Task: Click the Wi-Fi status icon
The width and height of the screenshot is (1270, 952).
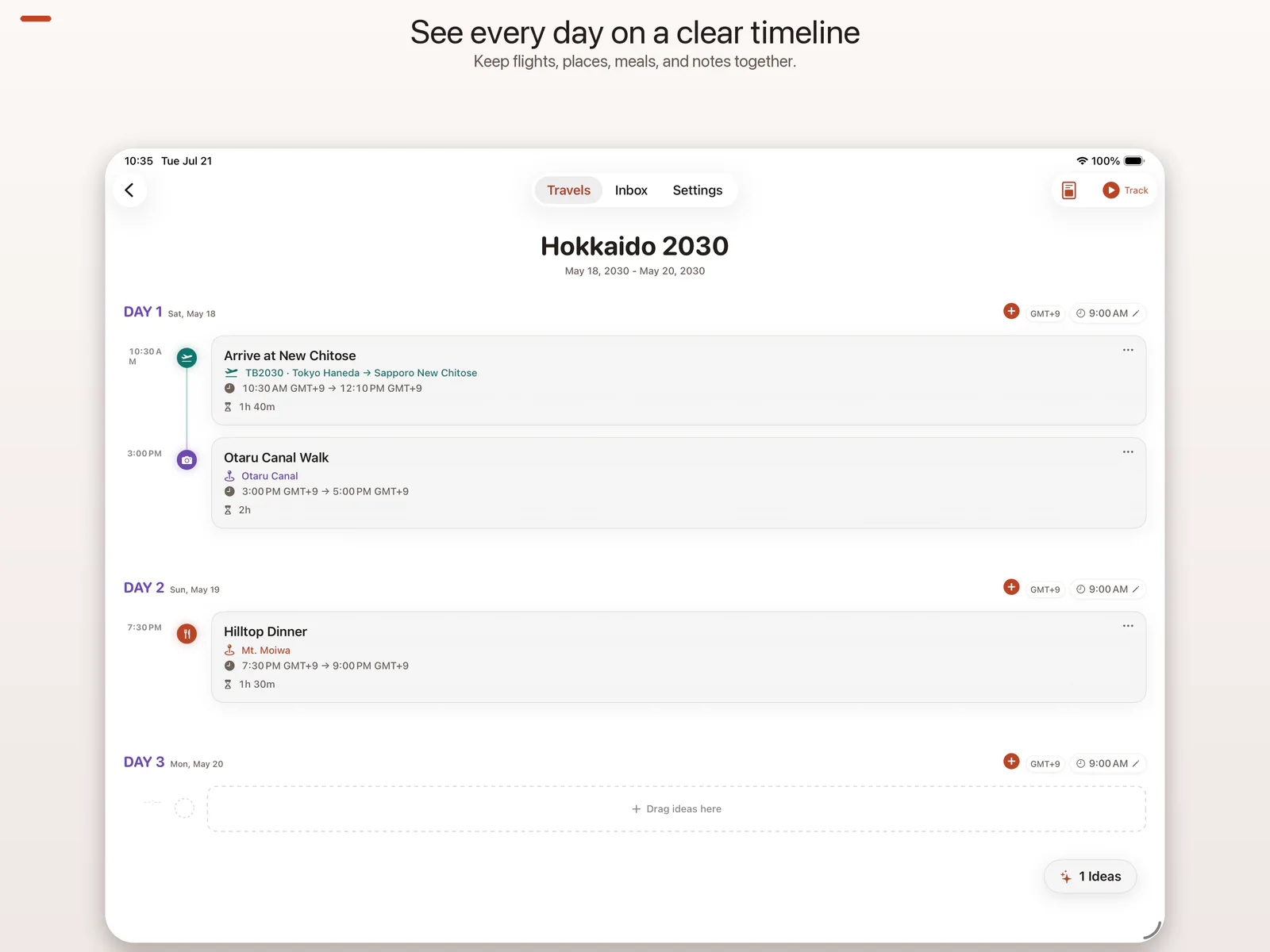Action: pos(1082,161)
